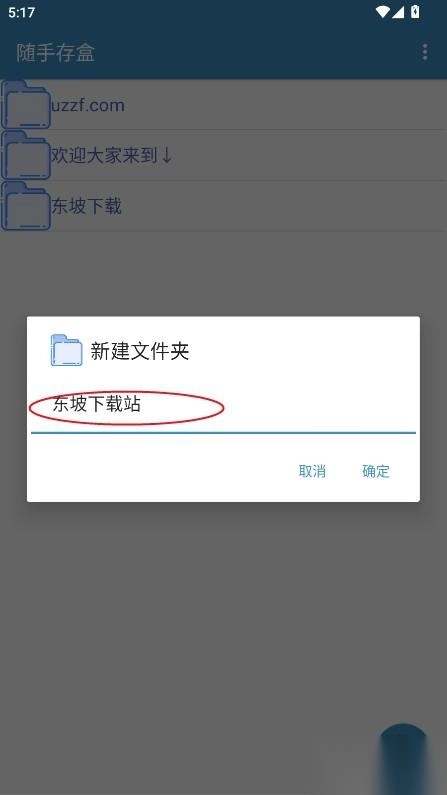
Task: Tap the 随手存盒 app title
Action: (x=56, y=52)
